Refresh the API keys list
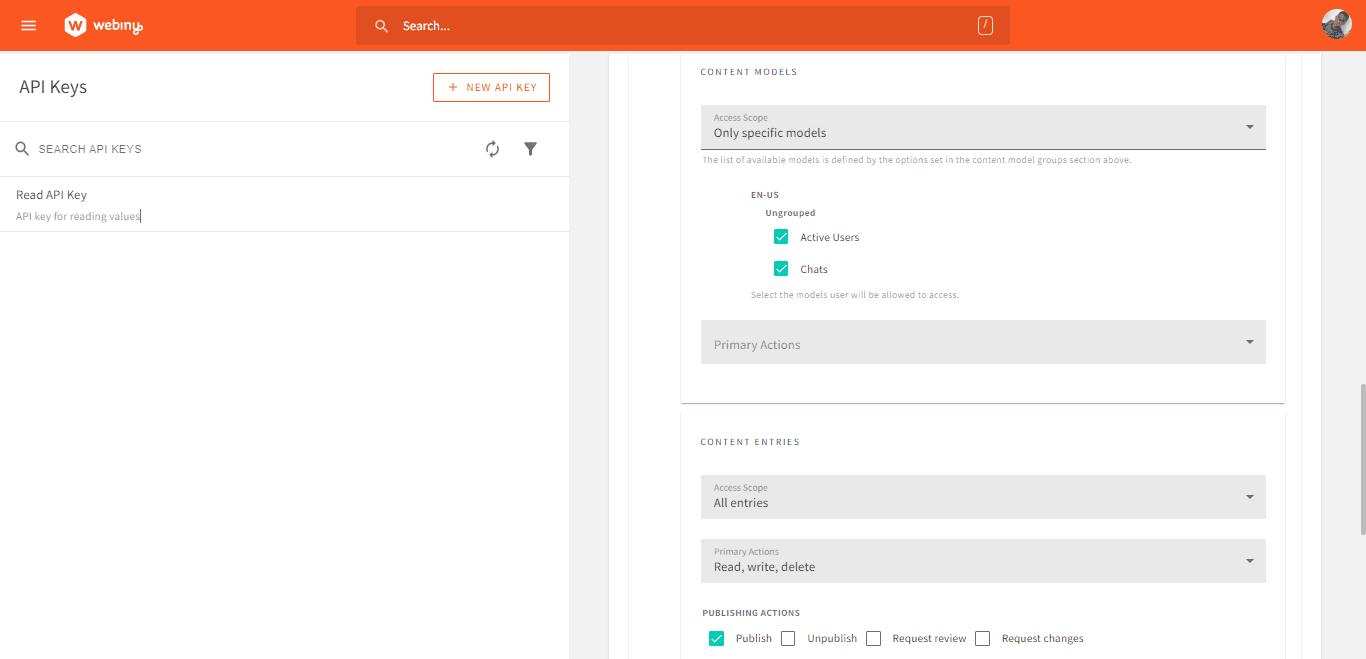The height and width of the screenshot is (659, 1366). click(x=492, y=148)
